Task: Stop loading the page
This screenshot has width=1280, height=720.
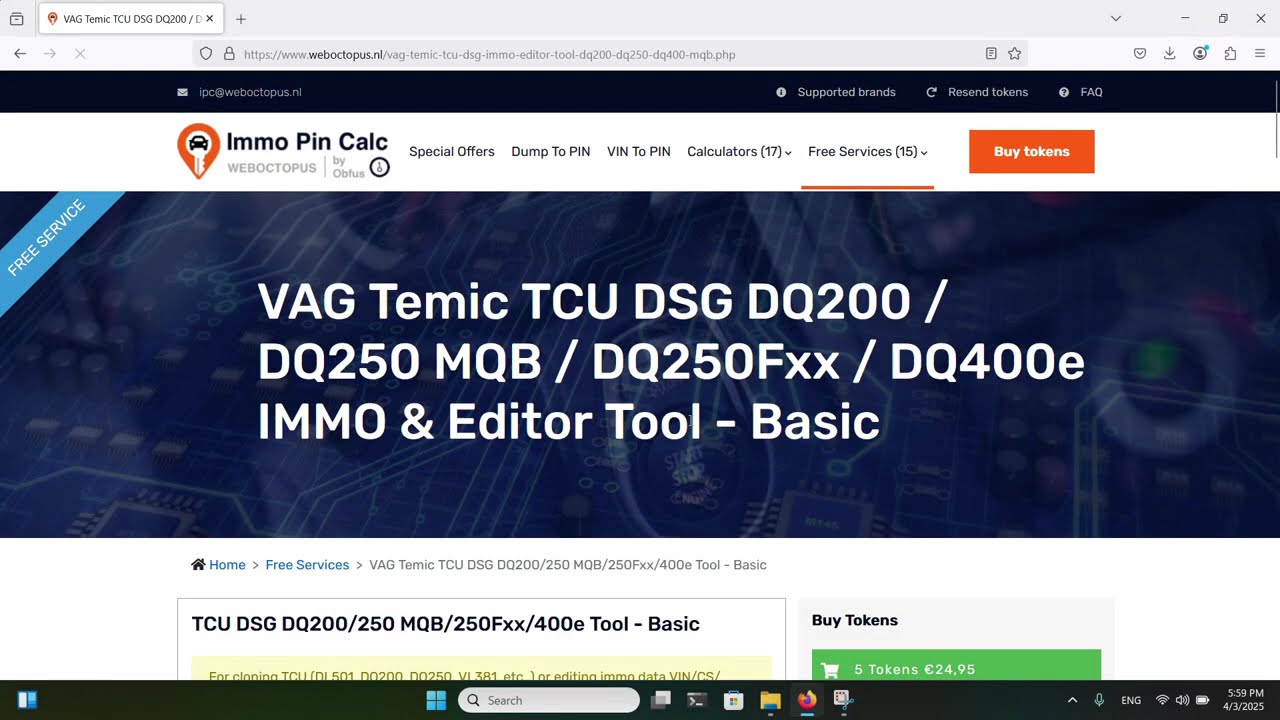Action: coord(80,54)
